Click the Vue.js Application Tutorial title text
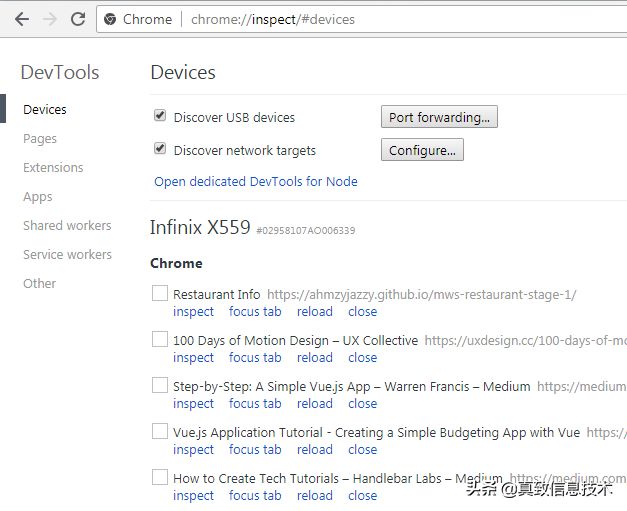The height and width of the screenshot is (511, 627). (x=377, y=433)
